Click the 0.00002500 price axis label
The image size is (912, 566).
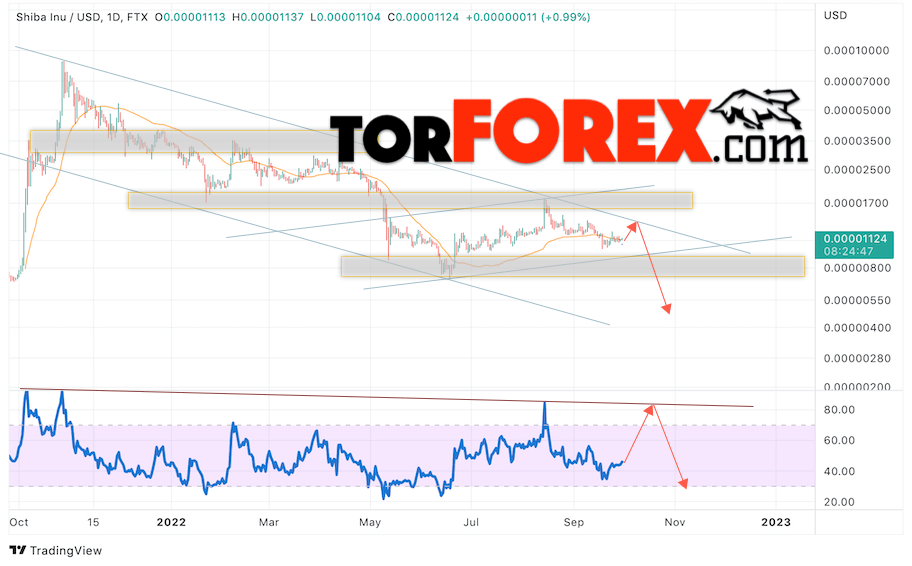coord(856,170)
